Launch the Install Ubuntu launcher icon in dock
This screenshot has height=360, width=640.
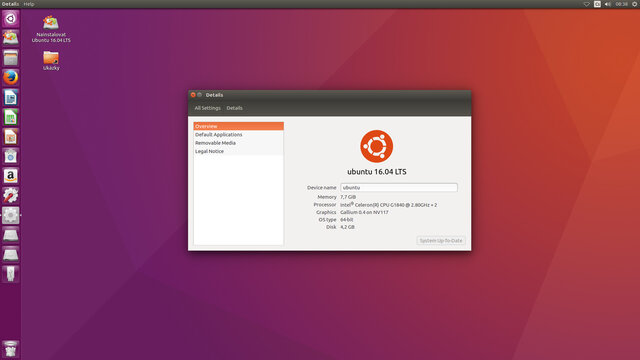click(11, 38)
